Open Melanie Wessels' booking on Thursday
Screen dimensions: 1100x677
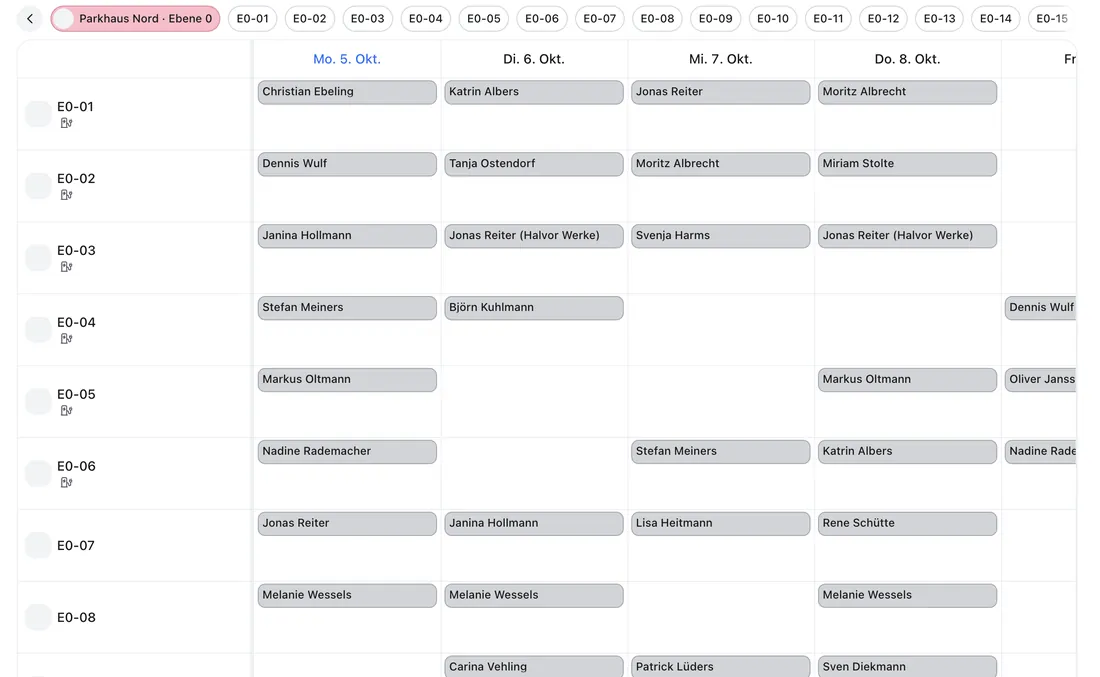click(x=907, y=596)
